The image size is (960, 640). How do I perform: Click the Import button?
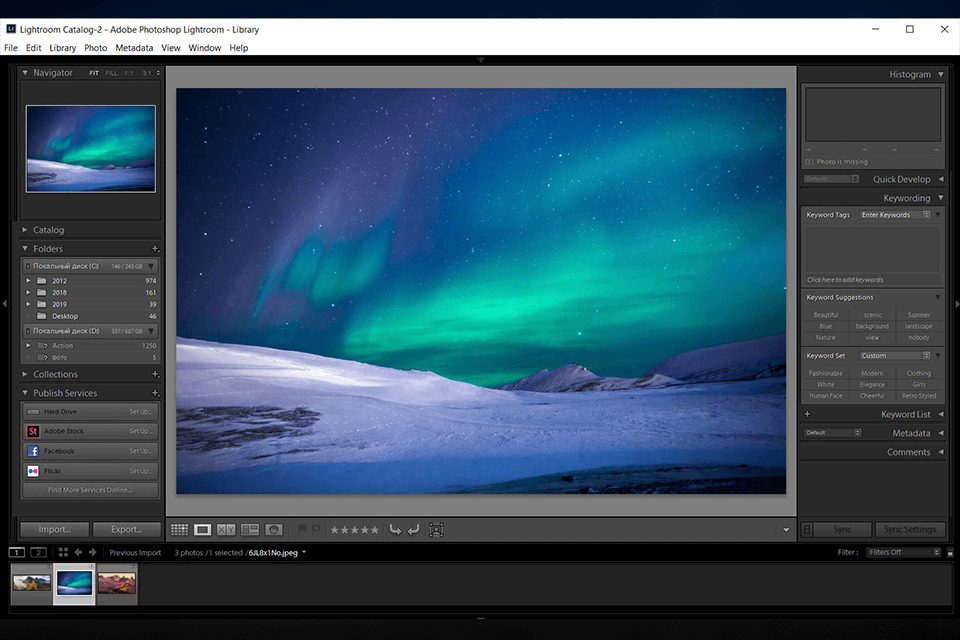[x=55, y=529]
